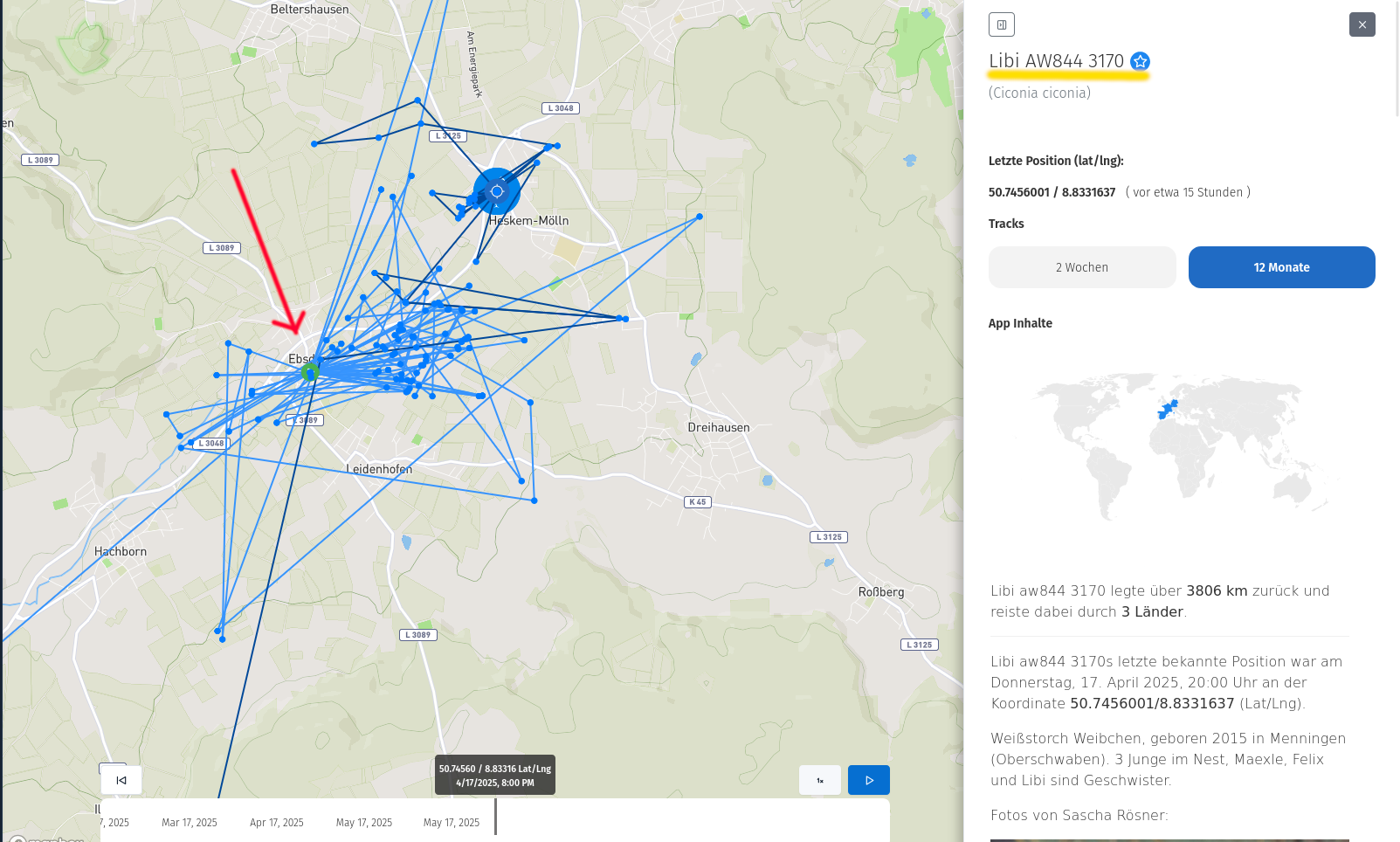The height and width of the screenshot is (842, 1400).
Task: Change the 1x playback speed
Action: pos(819,780)
